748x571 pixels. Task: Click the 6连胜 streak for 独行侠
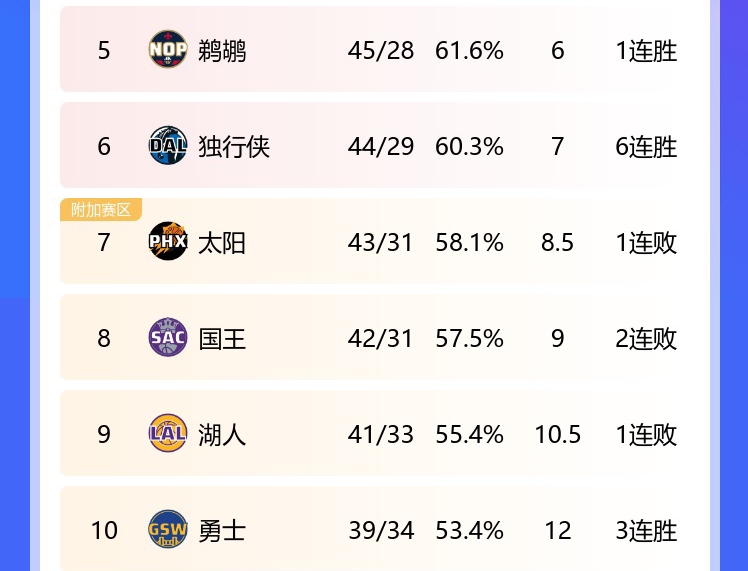point(646,146)
